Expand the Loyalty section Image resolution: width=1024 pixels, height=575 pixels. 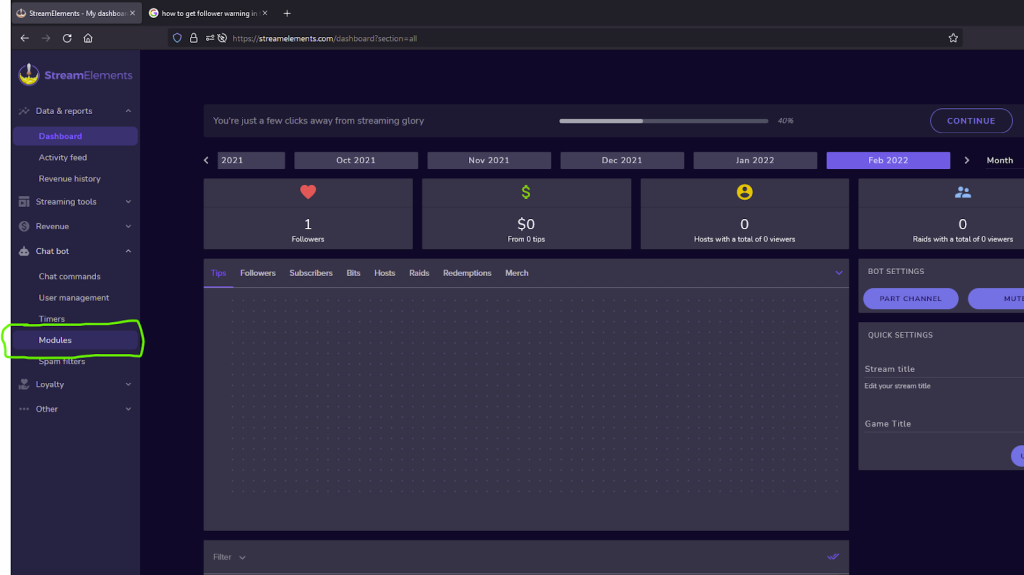click(x=128, y=384)
